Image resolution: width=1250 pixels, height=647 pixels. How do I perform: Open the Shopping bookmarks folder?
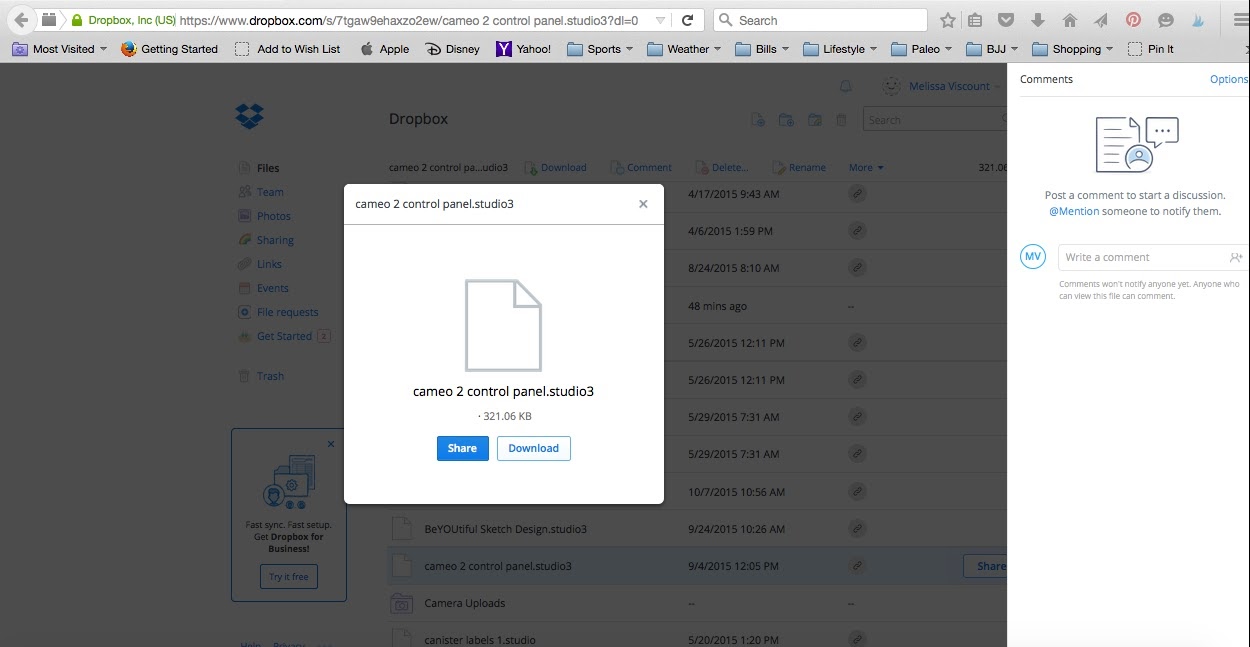(1073, 49)
